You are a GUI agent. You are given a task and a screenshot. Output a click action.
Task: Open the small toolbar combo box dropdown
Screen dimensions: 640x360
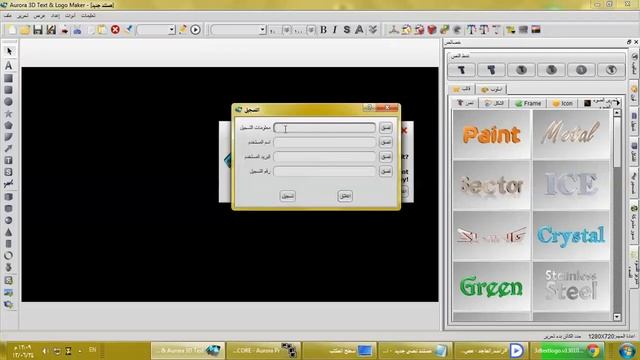pyautogui.click(x=172, y=30)
